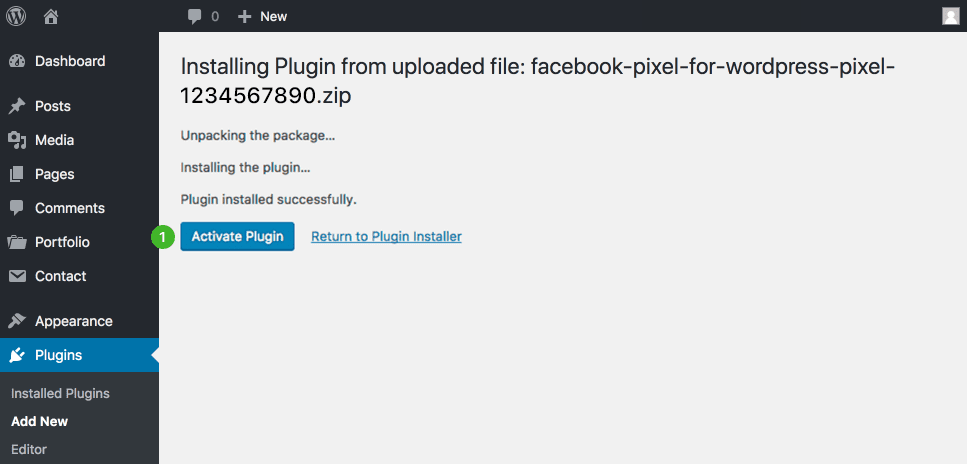Open the New content menu
967x464 pixels.
click(x=263, y=16)
